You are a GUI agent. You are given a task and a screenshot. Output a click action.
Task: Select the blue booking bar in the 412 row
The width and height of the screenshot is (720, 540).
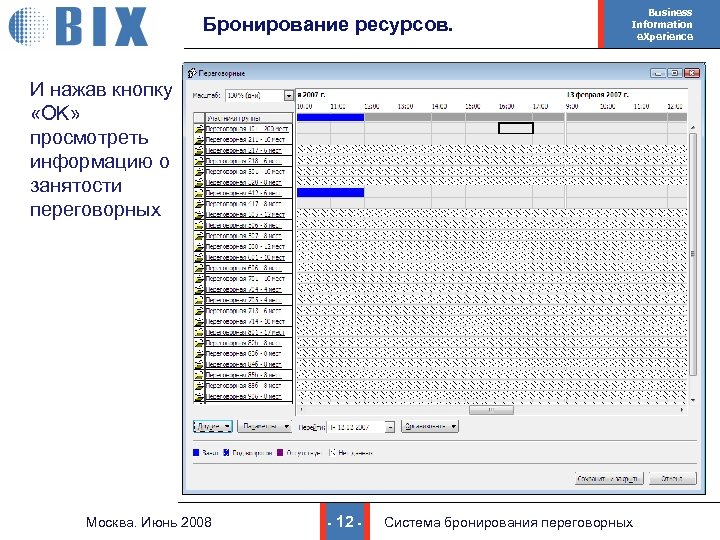pos(331,192)
